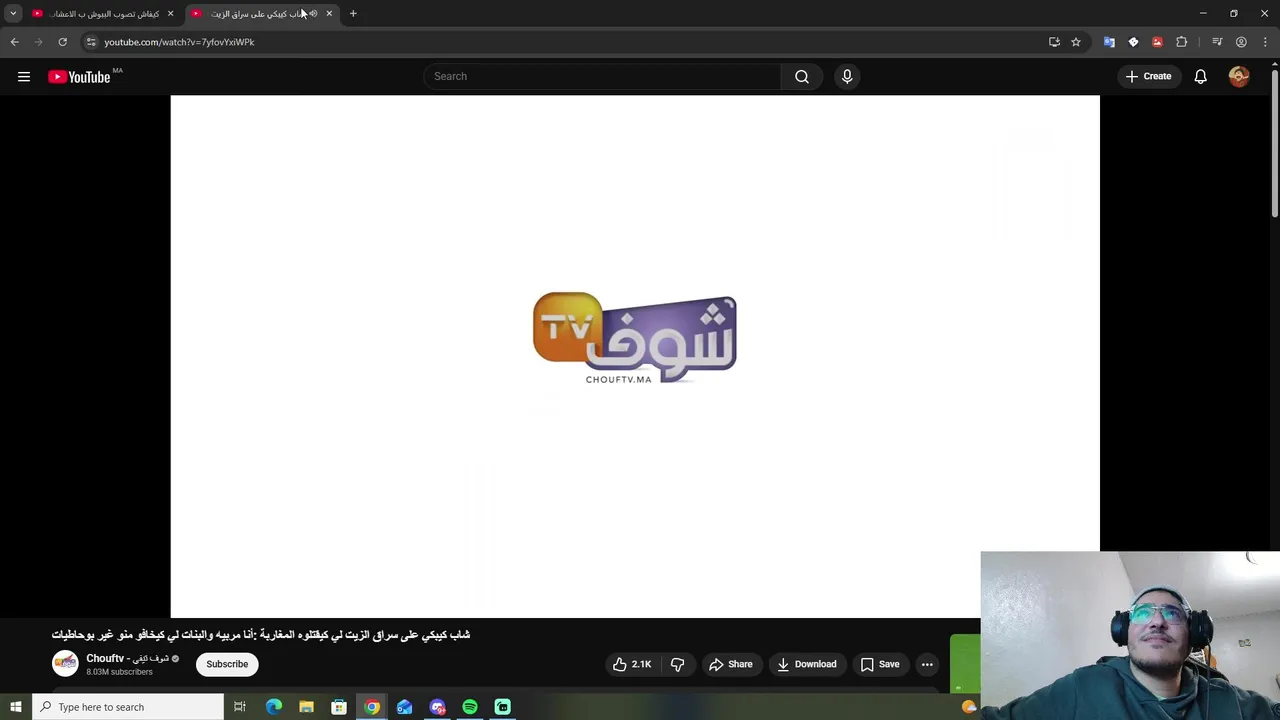Open Task View on the taskbar
Screen dimensions: 1280x720
click(x=240, y=707)
